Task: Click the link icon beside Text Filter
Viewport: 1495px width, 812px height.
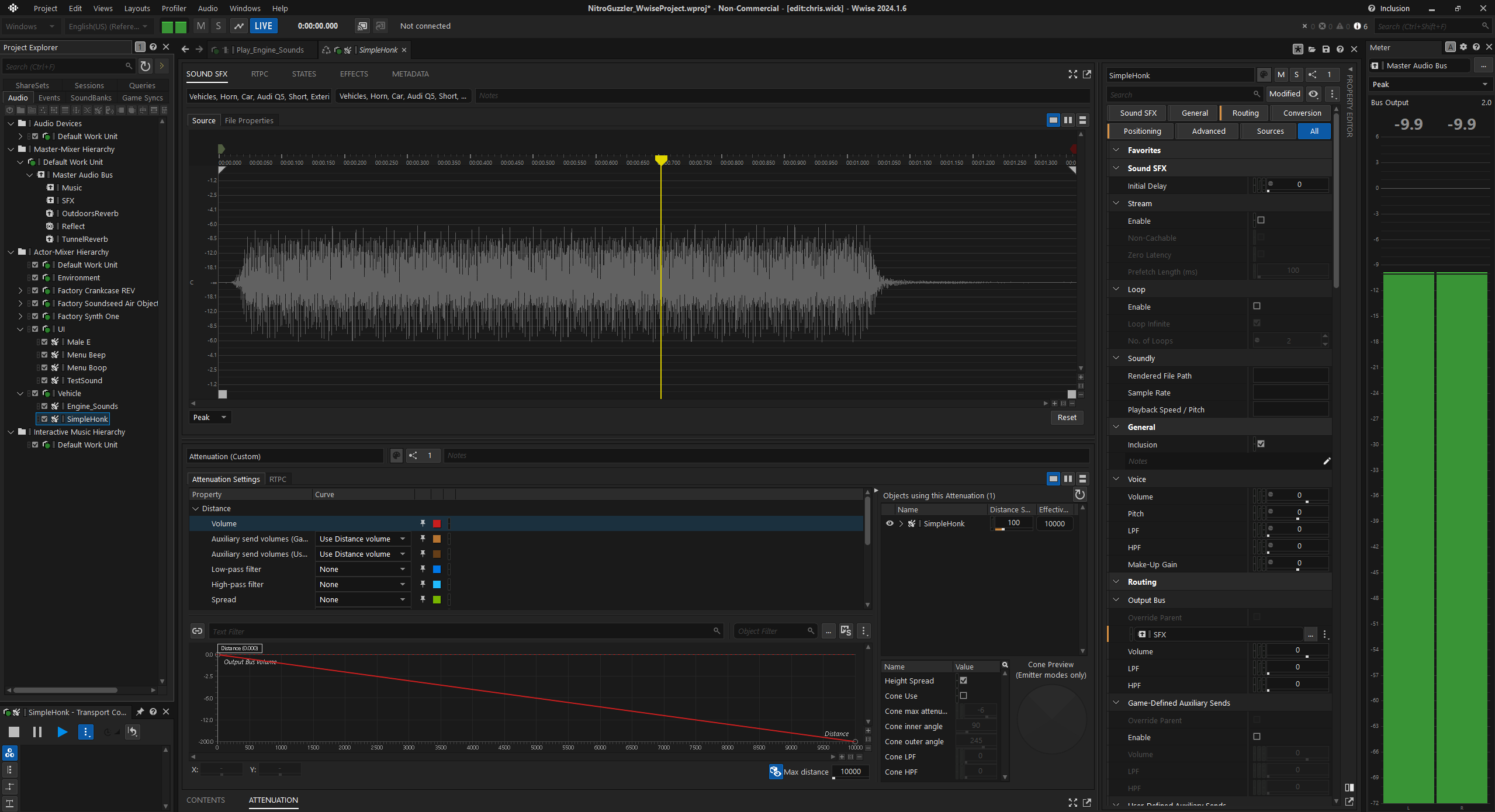Action: click(x=197, y=631)
